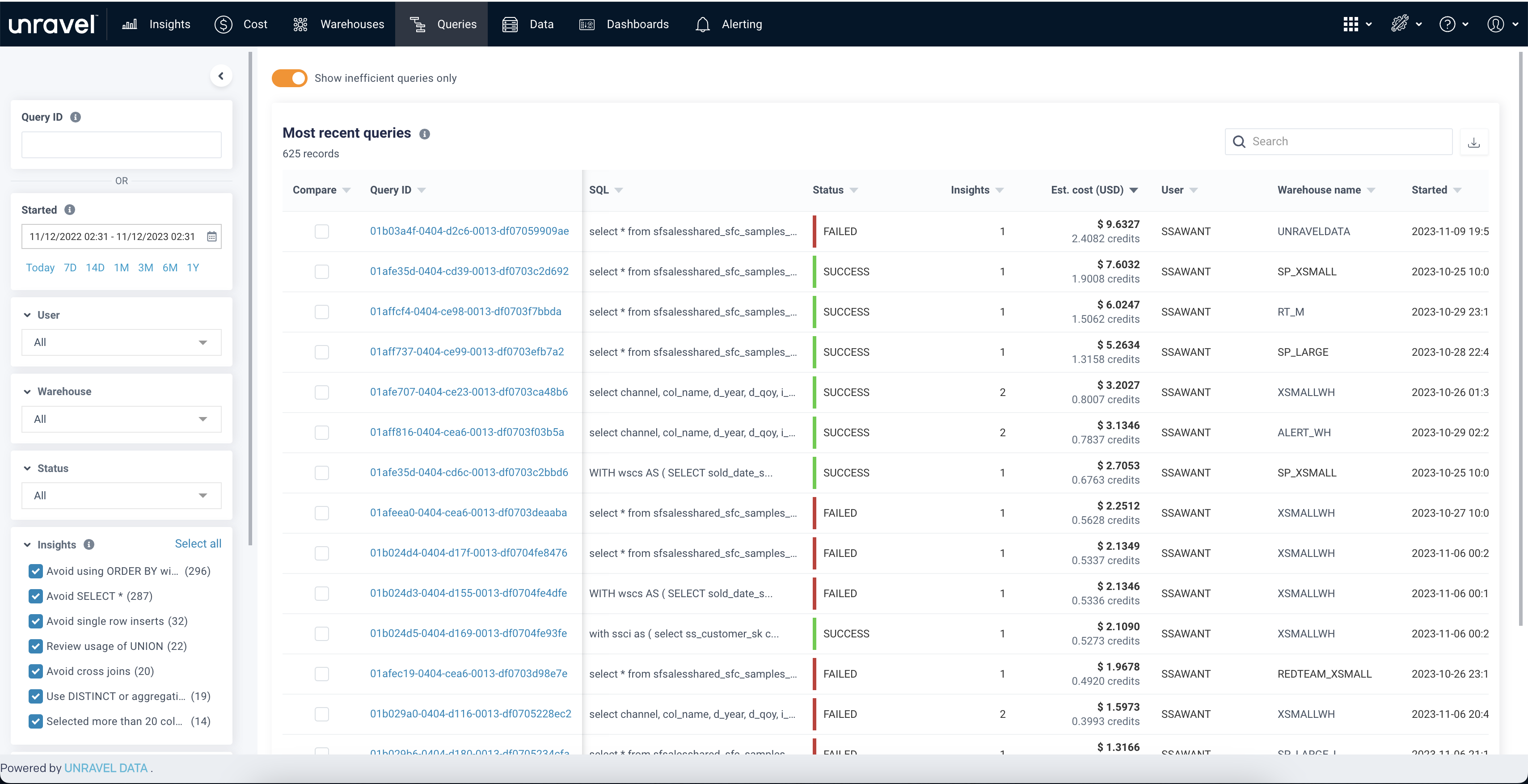Uncheck Avoid single row inserts insight
The height and width of the screenshot is (784, 1528).
(36, 621)
